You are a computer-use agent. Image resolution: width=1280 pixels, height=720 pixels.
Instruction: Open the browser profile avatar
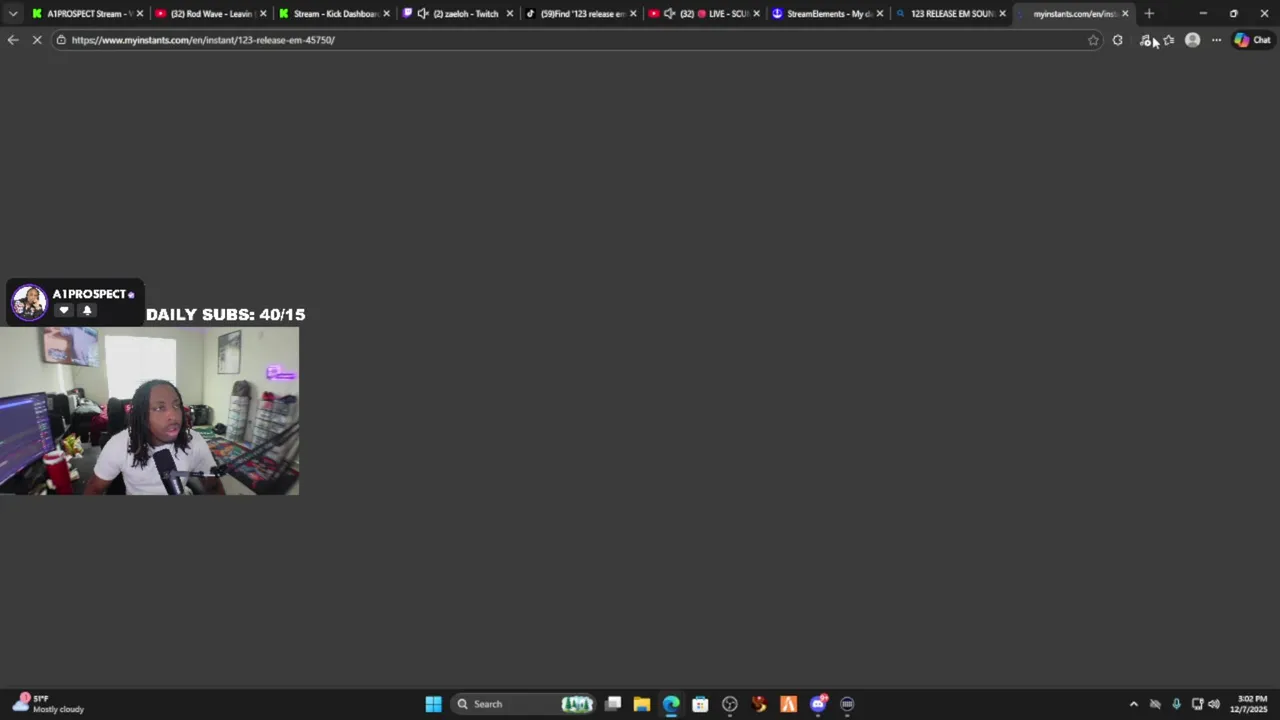pyautogui.click(x=1192, y=40)
